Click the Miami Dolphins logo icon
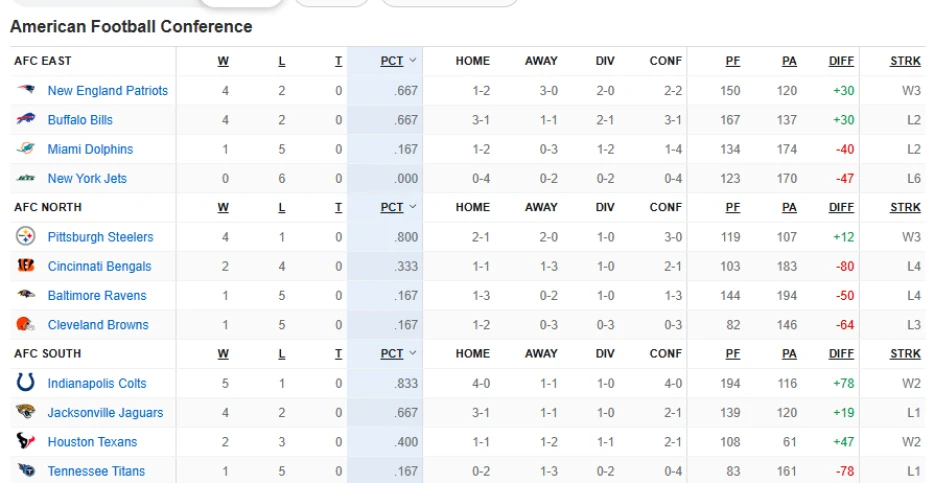Screen dimensions: 934x483 [26, 149]
